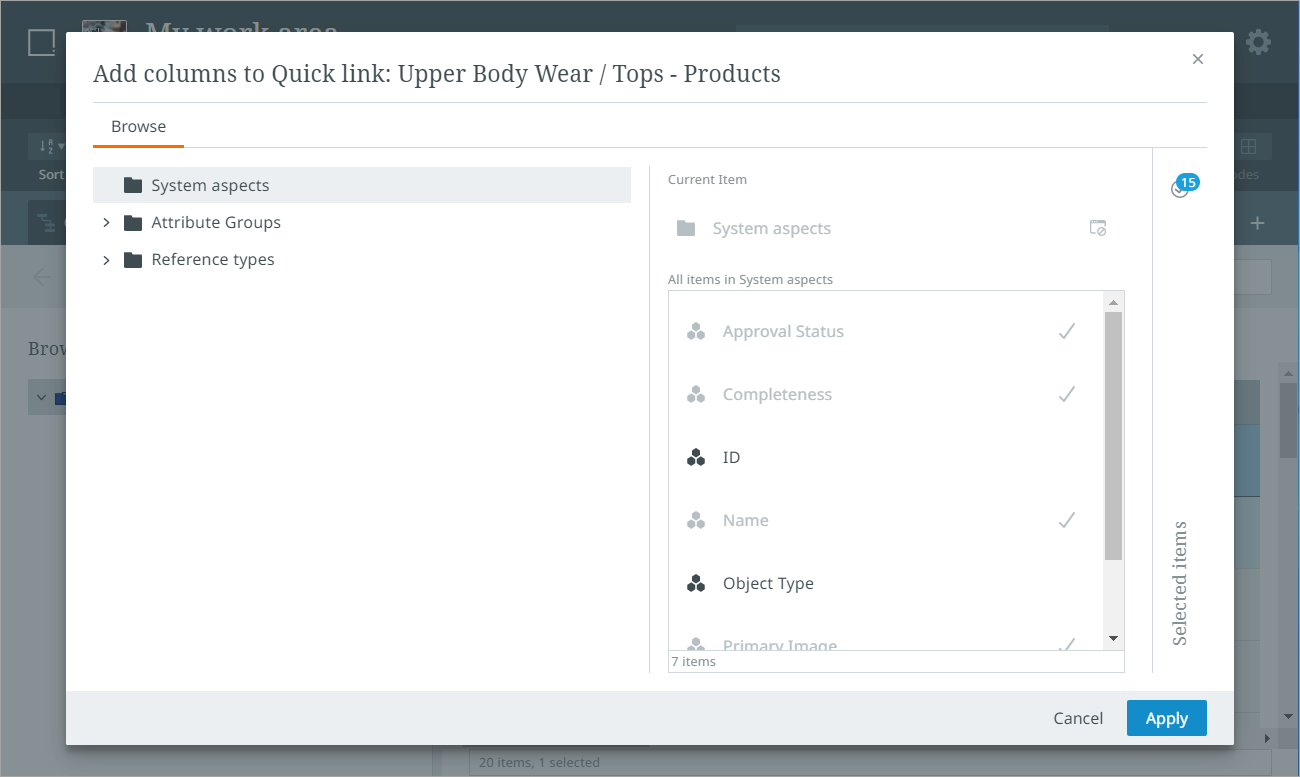Toggle the Completeness checkmark
The width and height of the screenshot is (1300, 777).
point(1067,394)
